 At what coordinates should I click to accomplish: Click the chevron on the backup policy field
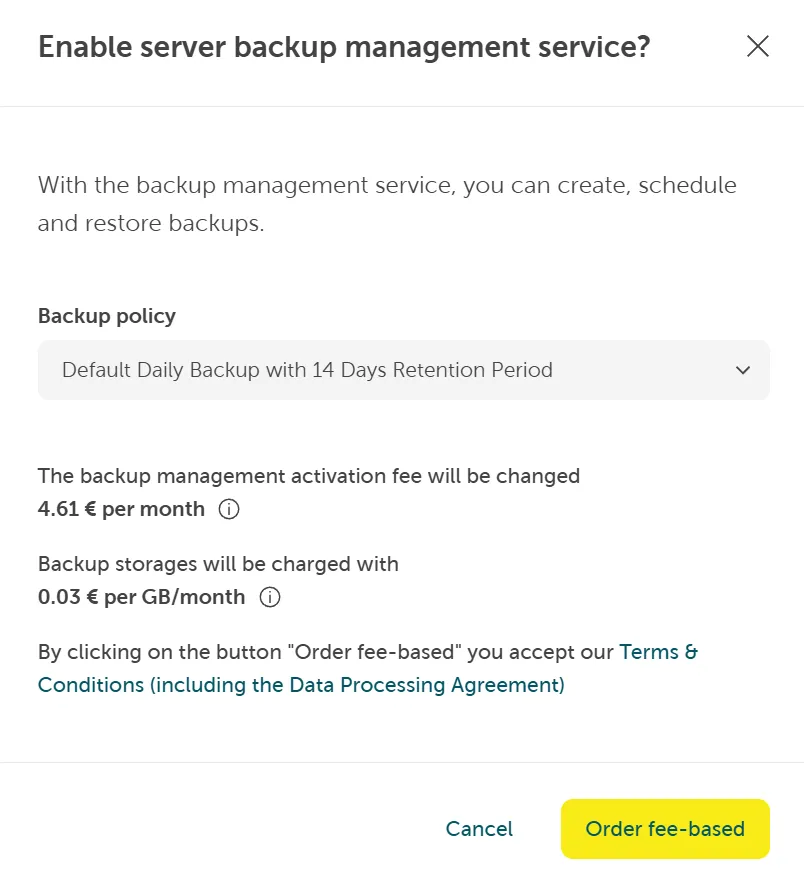click(x=743, y=370)
